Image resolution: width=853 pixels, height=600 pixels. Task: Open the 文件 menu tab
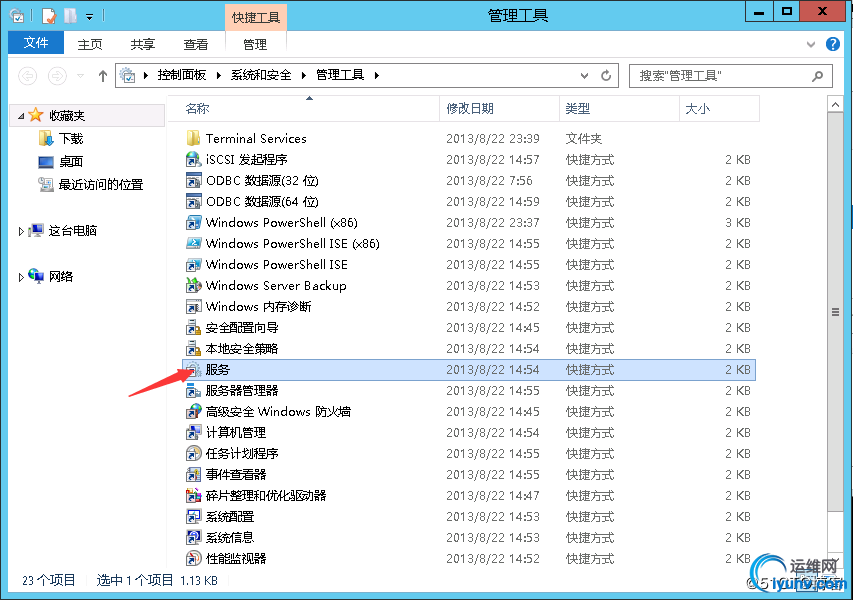point(36,43)
